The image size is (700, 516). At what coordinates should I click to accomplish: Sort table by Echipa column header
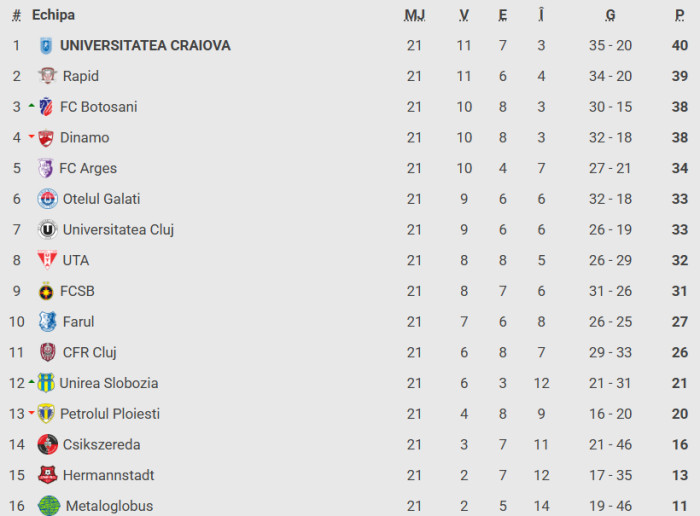coord(53,15)
